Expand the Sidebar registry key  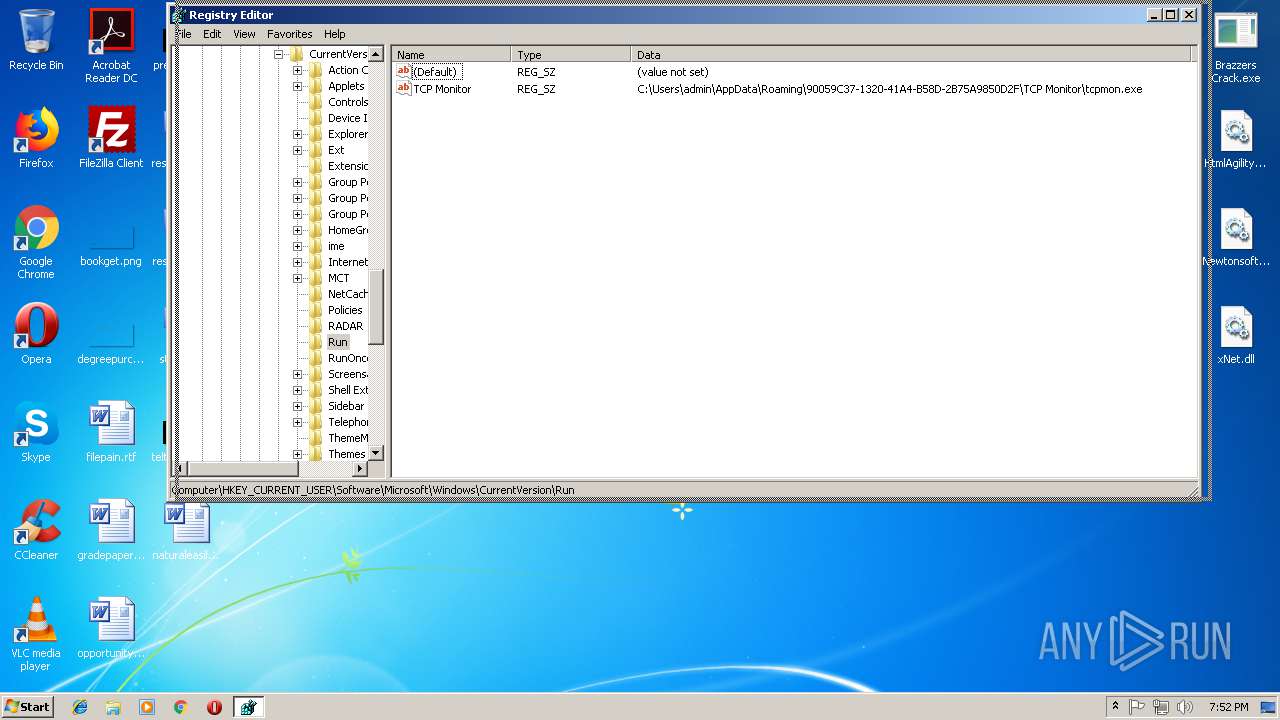297,406
